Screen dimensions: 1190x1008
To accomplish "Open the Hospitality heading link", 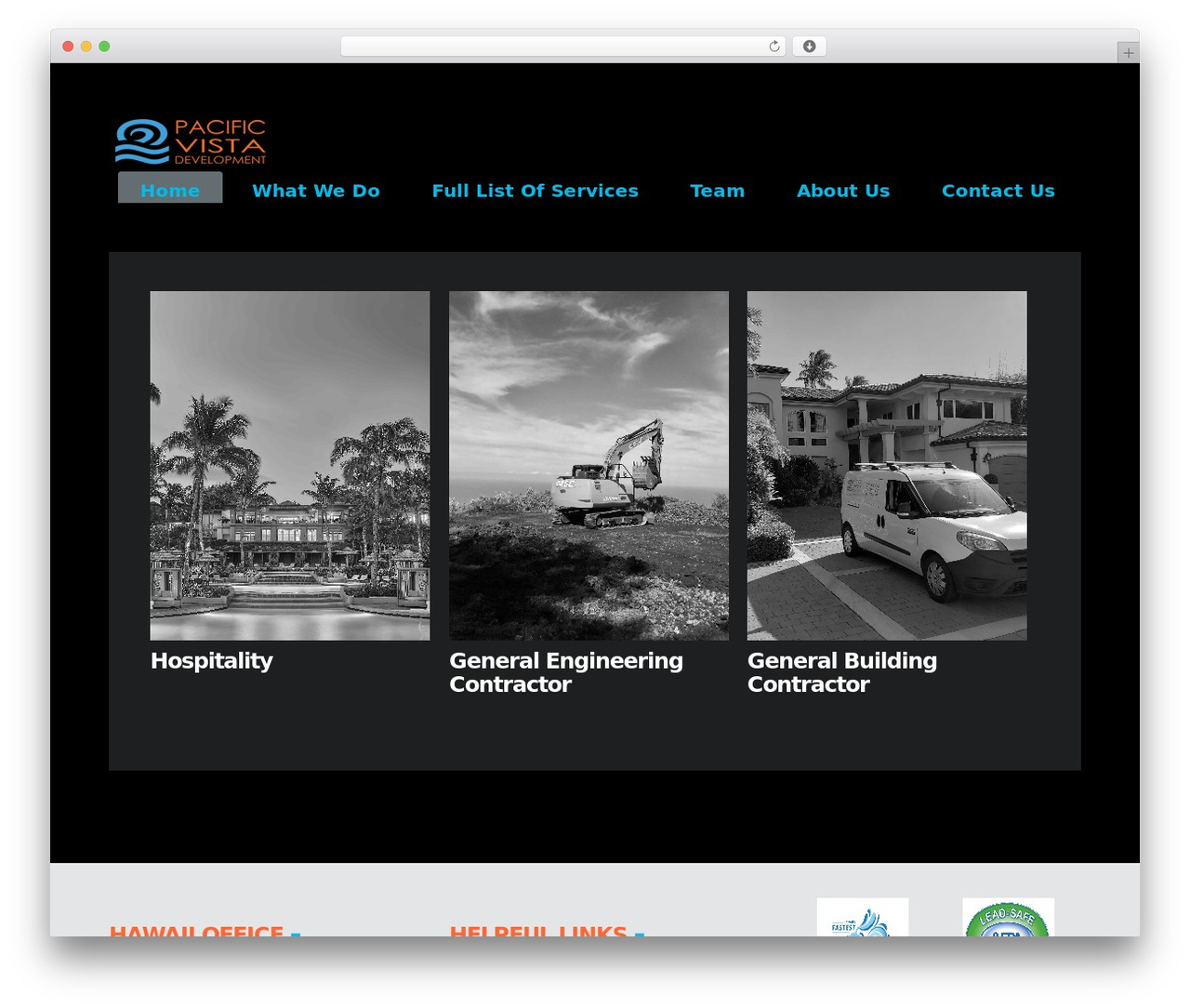I will click(212, 661).
